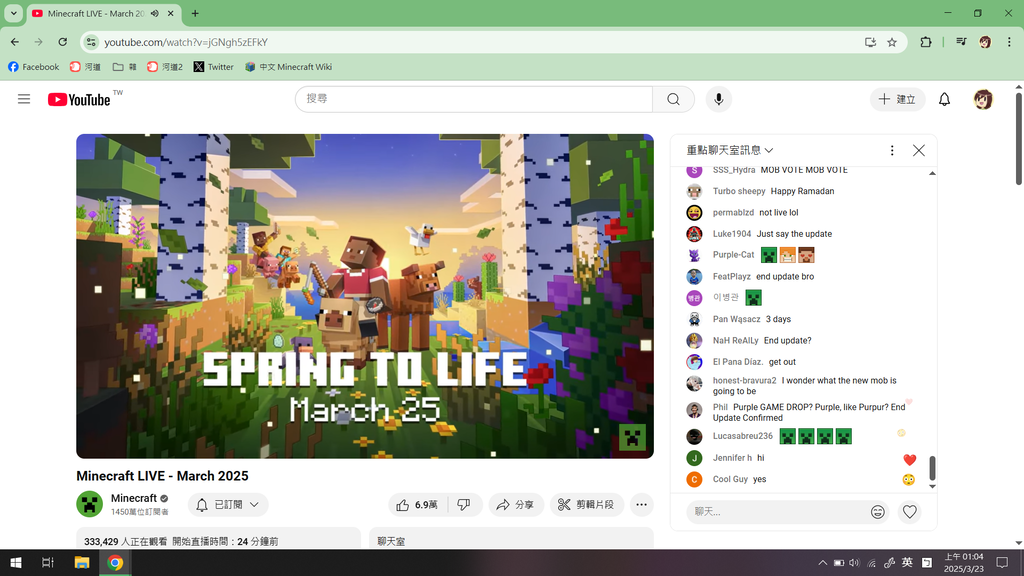
Task: Open the Minecraft channel name link
Action: pos(134,498)
